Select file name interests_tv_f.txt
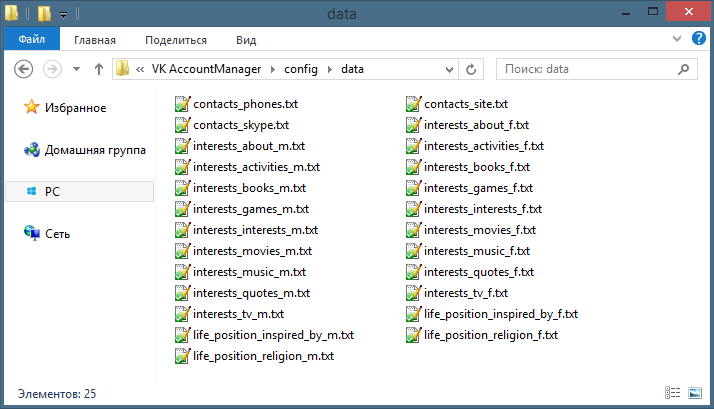 pos(466,292)
